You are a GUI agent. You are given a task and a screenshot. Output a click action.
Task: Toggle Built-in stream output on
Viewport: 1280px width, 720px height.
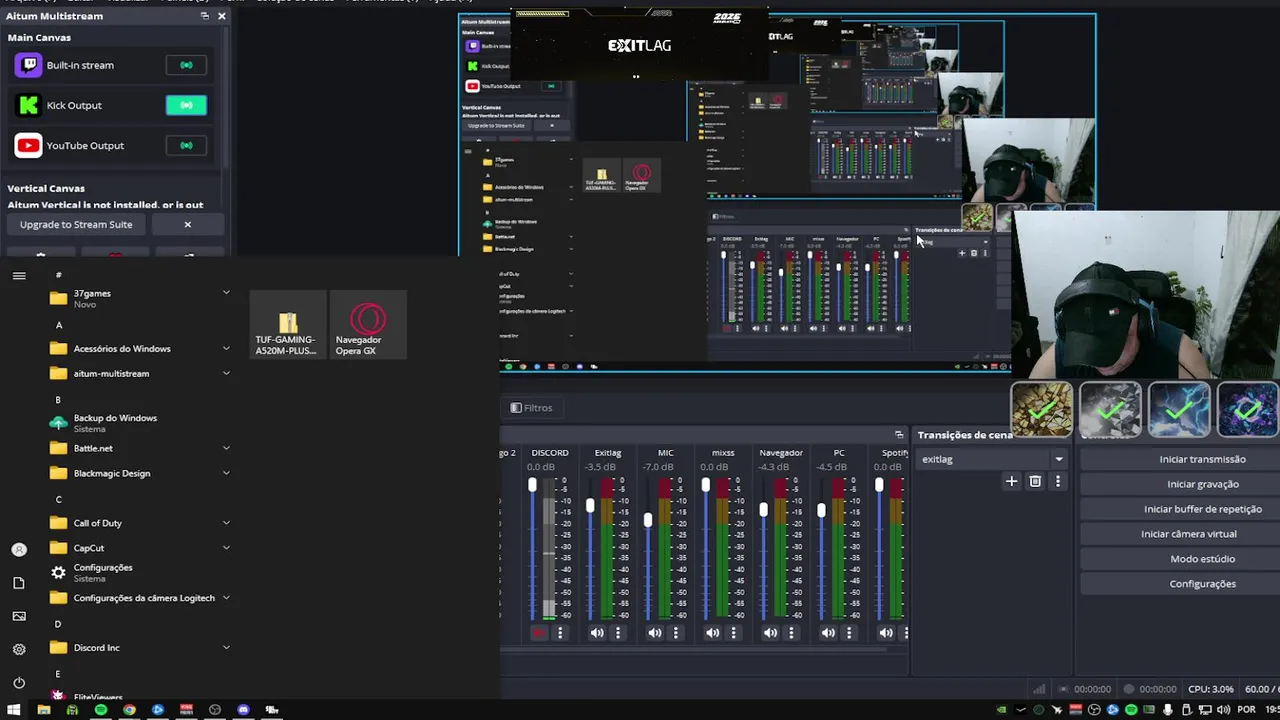(186, 65)
